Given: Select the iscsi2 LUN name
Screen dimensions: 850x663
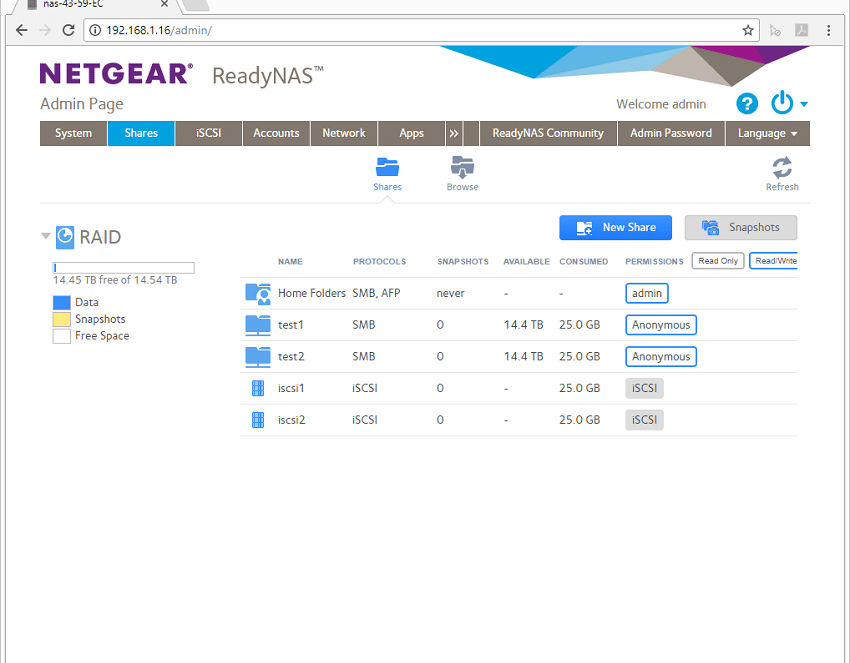Looking at the screenshot, I should coord(292,420).
